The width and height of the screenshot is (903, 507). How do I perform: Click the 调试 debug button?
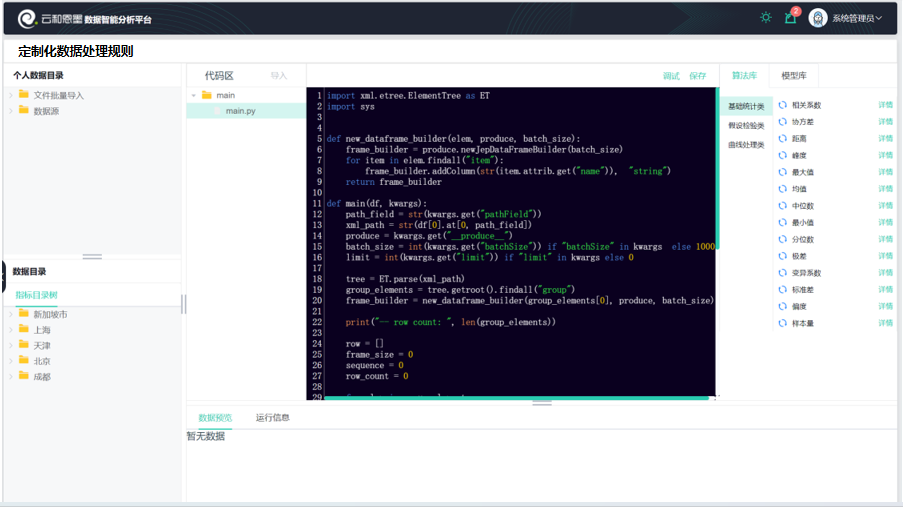(x=671, y=76)
